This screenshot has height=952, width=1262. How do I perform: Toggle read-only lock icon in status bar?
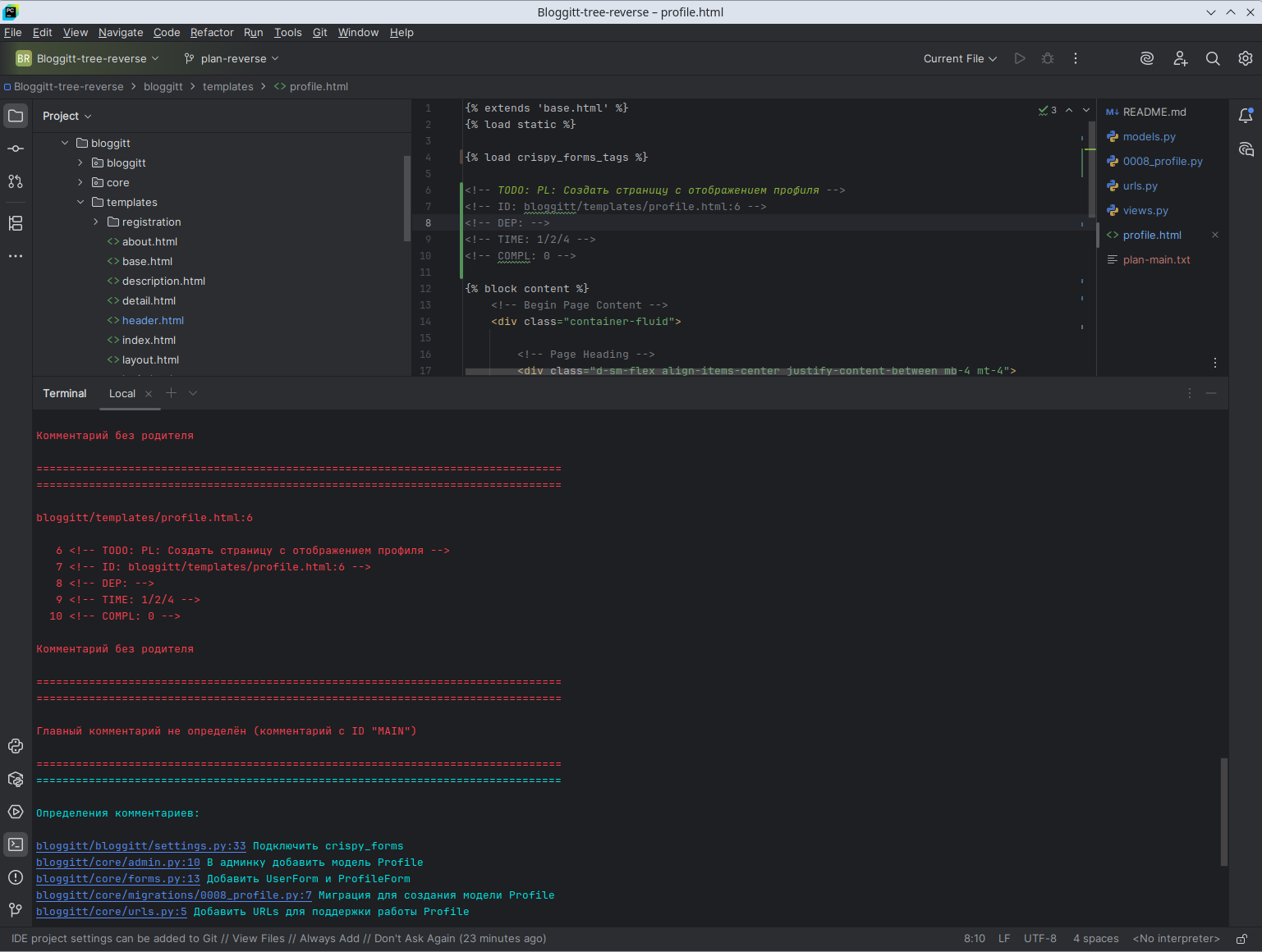pyautogui.click(x=1242, y=939)
